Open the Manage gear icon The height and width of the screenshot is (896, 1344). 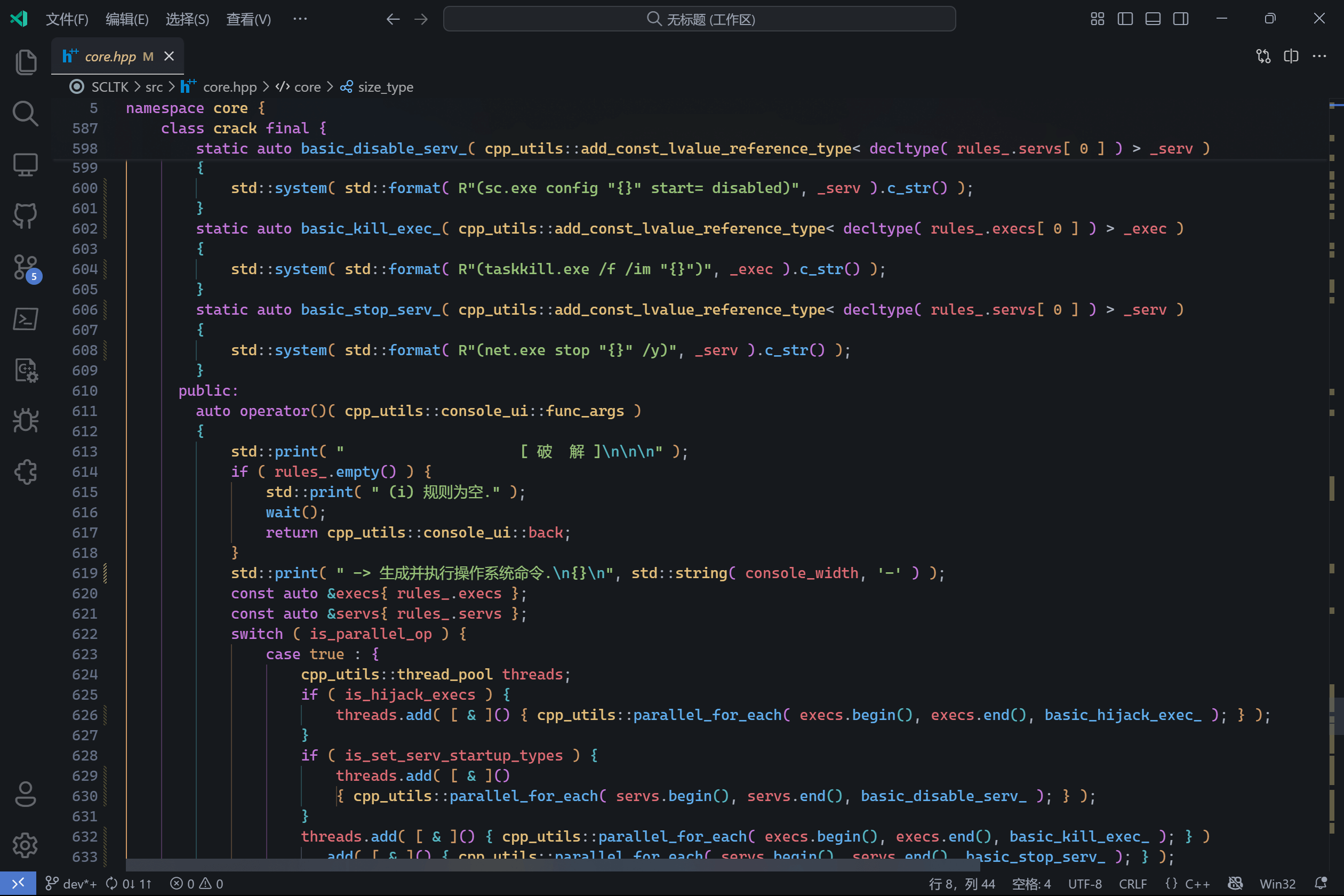[25, 845]
